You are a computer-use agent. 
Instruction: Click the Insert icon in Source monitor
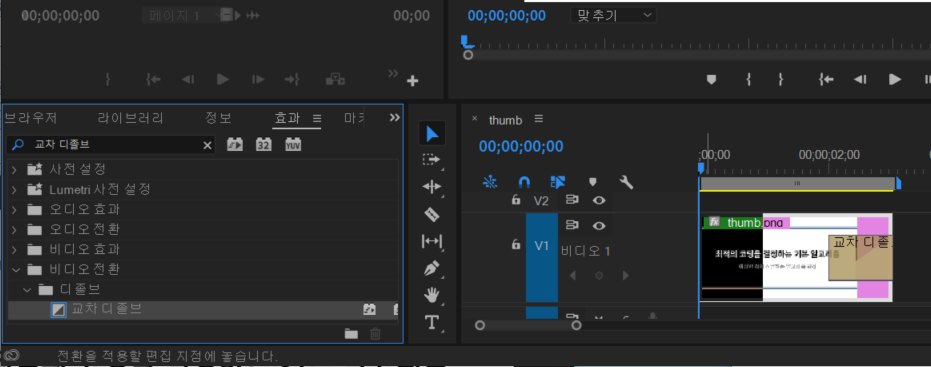point(335,79)
